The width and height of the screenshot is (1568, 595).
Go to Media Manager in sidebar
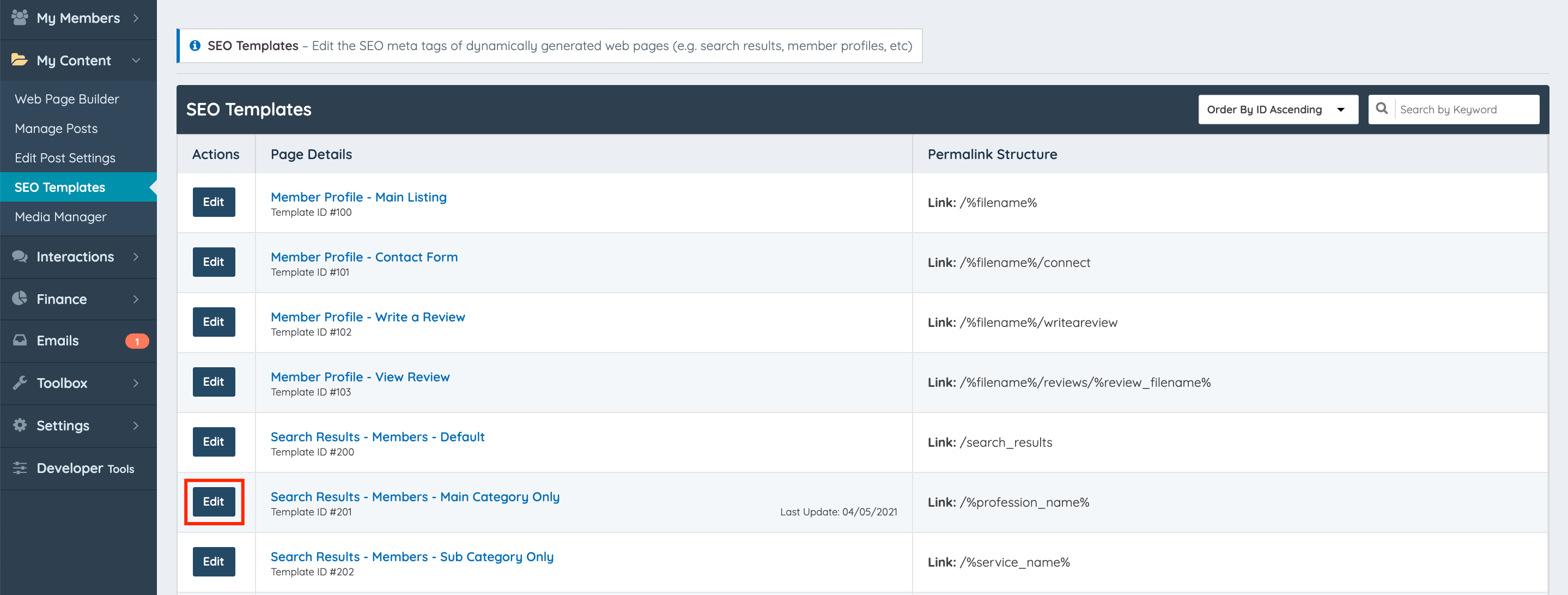coord(60,217)
